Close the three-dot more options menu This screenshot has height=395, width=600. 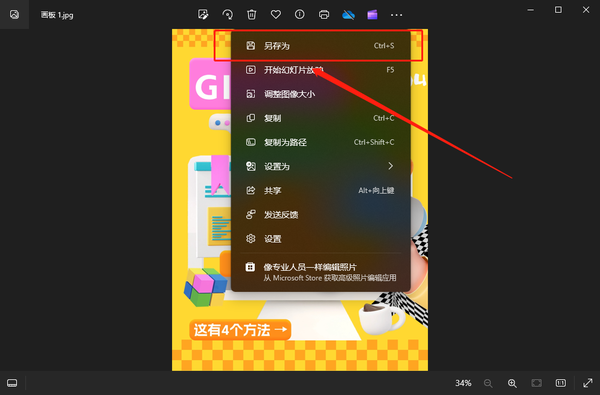point(396,15)
